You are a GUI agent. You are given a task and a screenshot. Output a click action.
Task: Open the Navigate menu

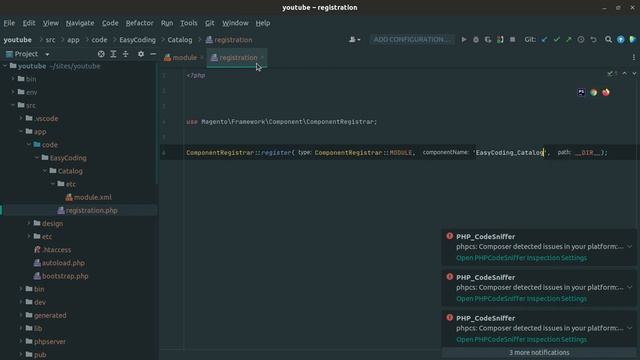[x=80, y=23]
